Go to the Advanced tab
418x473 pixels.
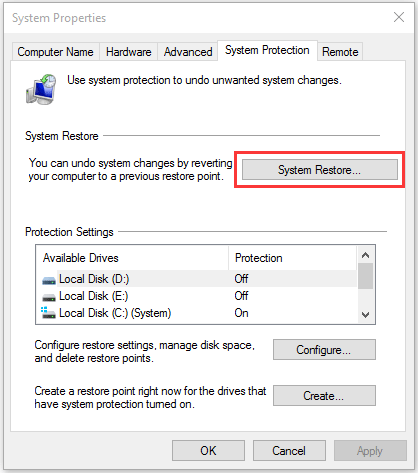point(188,52)
